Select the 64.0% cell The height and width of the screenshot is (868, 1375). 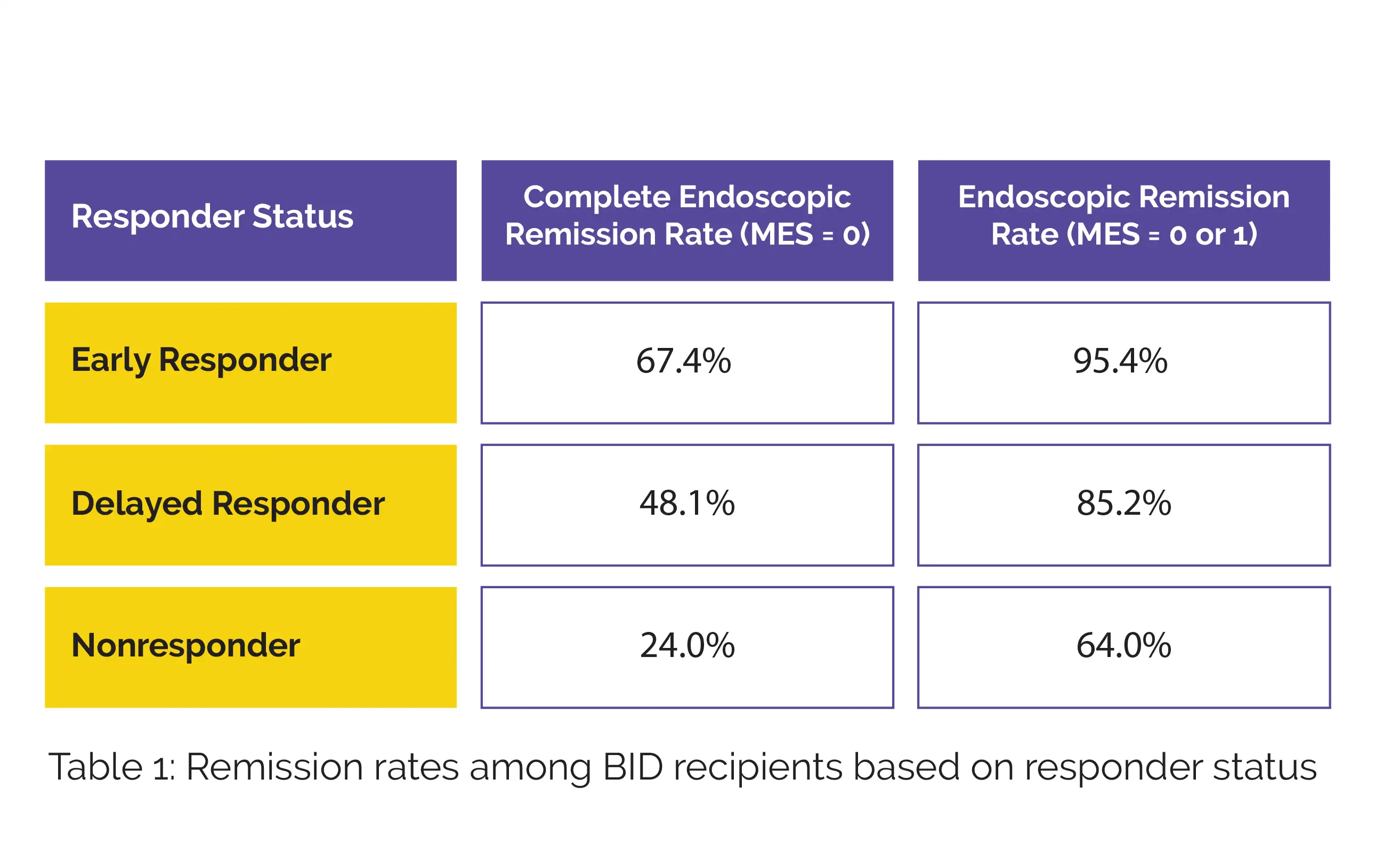pos(1124,646)
